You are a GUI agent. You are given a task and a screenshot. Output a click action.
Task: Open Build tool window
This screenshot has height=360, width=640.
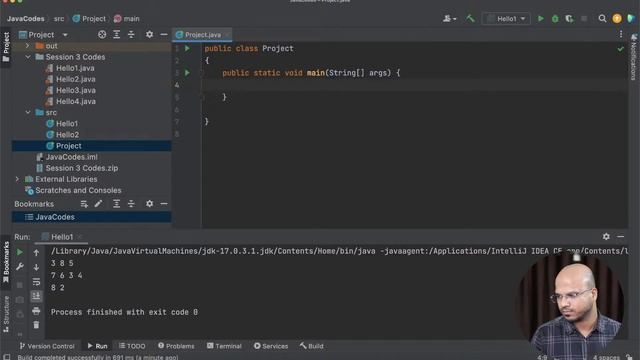pyautogui.click(x=311, y=346)
